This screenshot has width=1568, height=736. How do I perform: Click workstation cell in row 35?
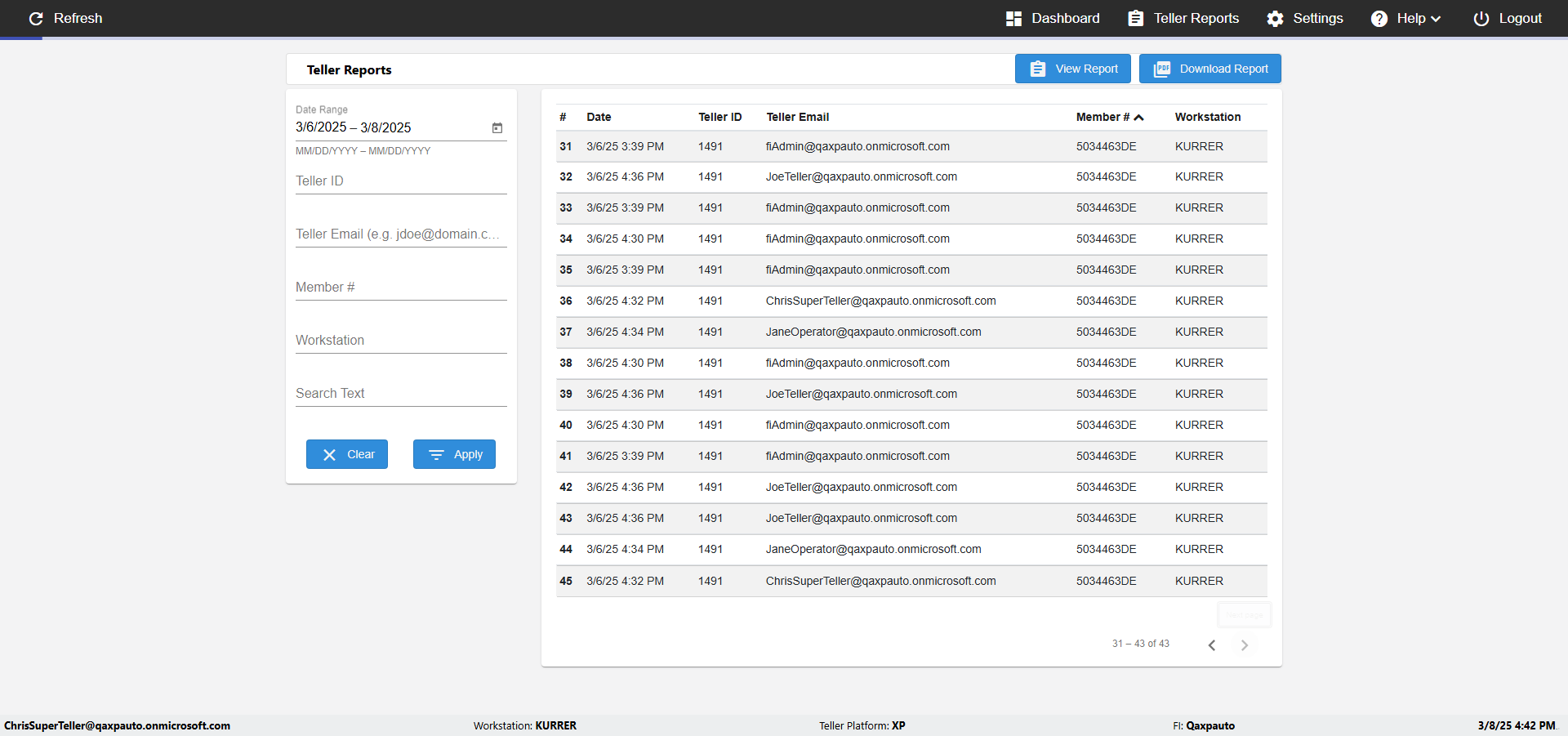pyautogui.click(x=1199, y=270)
